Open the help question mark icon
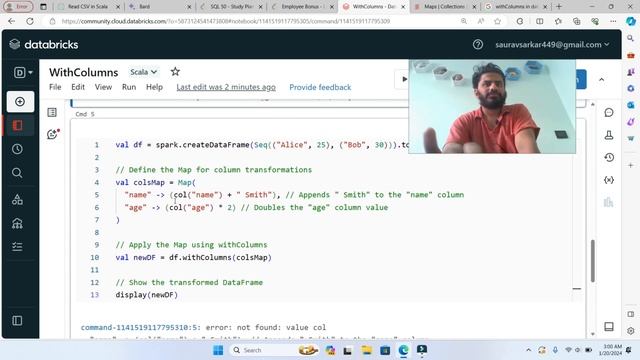Image resolution: width=640 pixels, height=360 pixels. pos(478,44)
